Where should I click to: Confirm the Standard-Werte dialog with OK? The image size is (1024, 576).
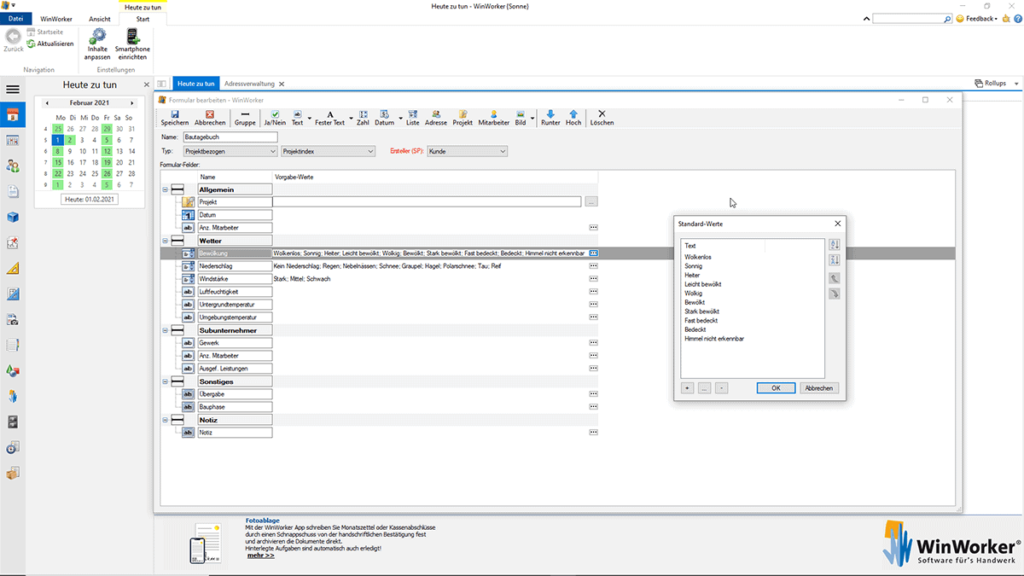776,388
